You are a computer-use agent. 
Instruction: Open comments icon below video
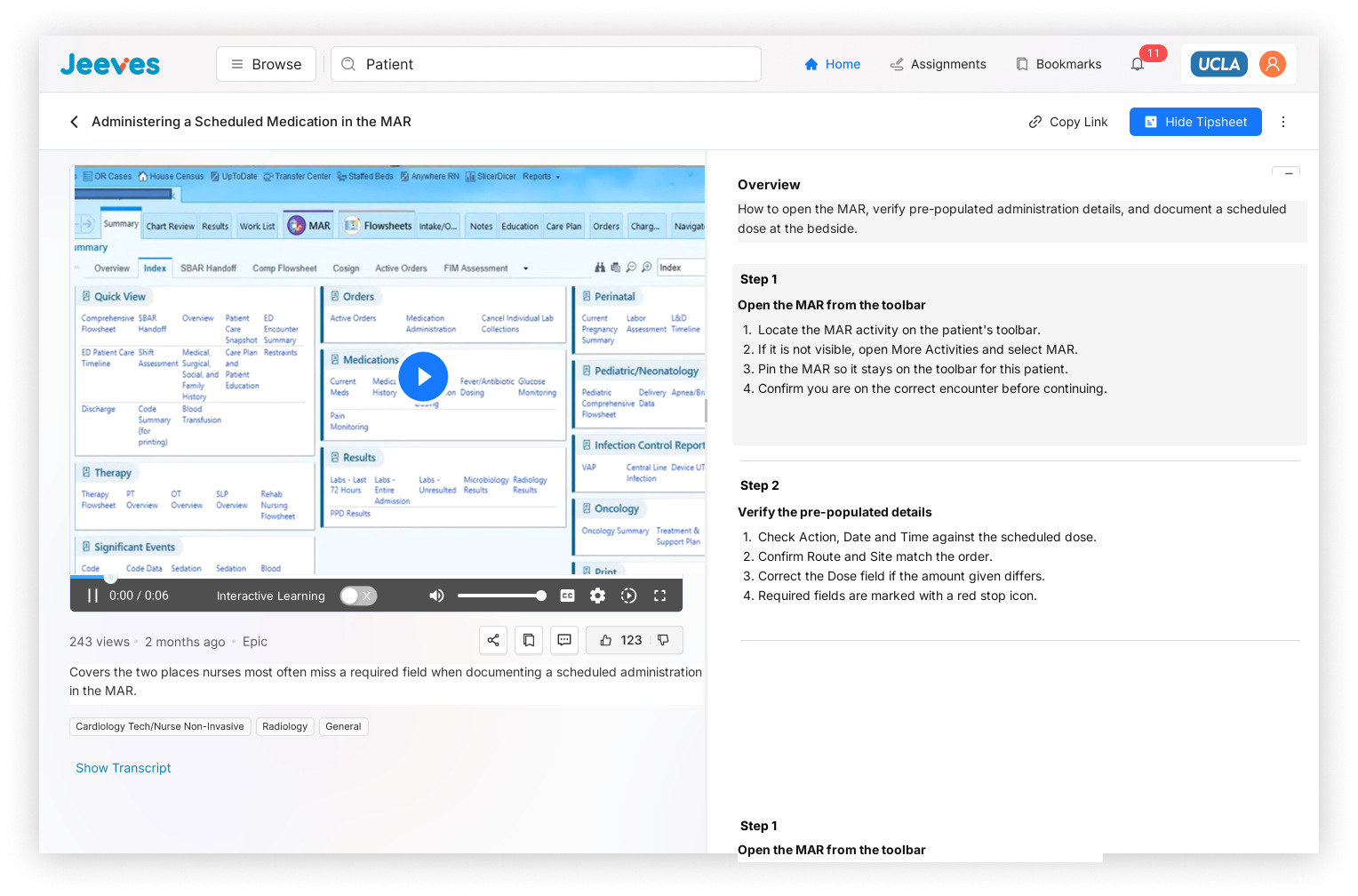564,640
